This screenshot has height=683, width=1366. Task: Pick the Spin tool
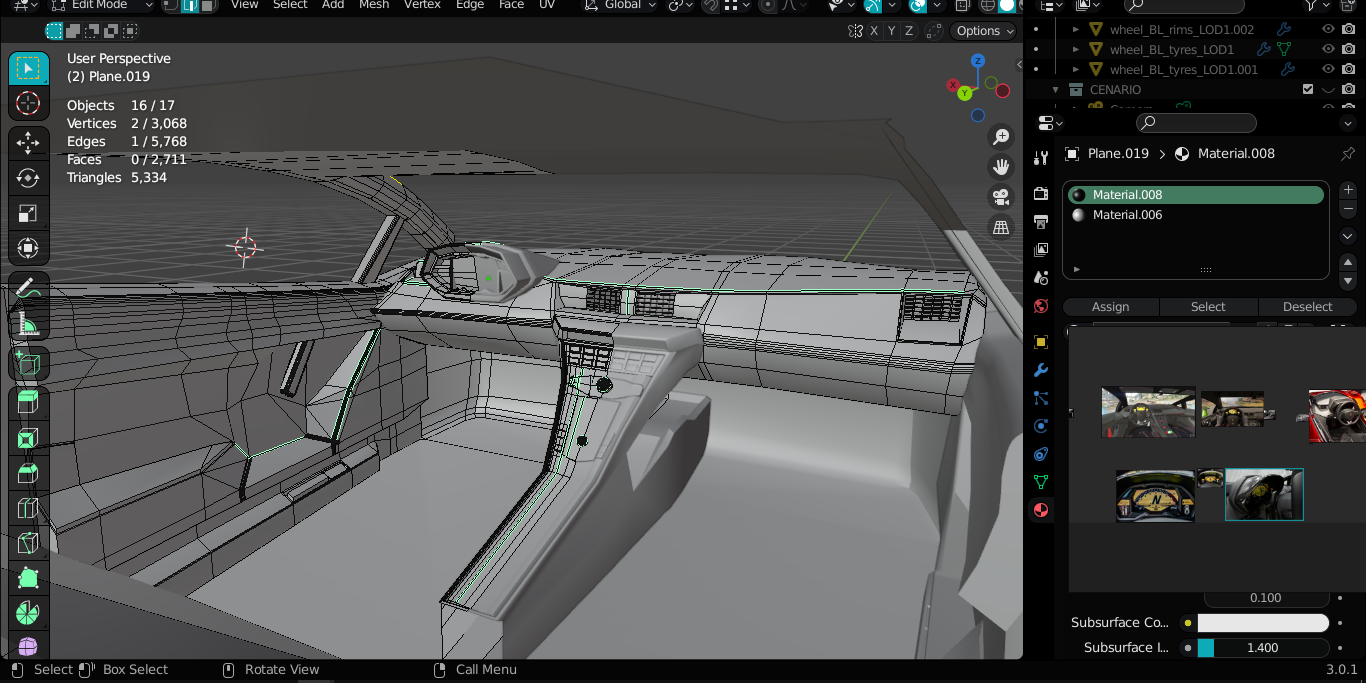pyautogui.click(x=28, y=613)
